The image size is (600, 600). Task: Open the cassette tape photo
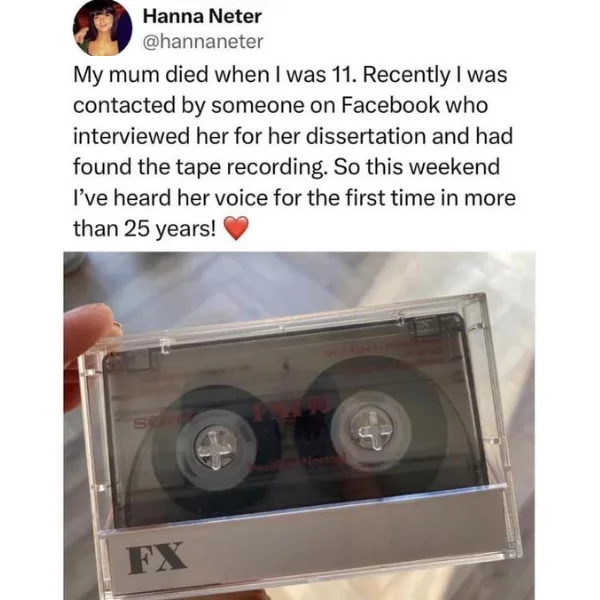pyautogui.click(x=299, y=426)
